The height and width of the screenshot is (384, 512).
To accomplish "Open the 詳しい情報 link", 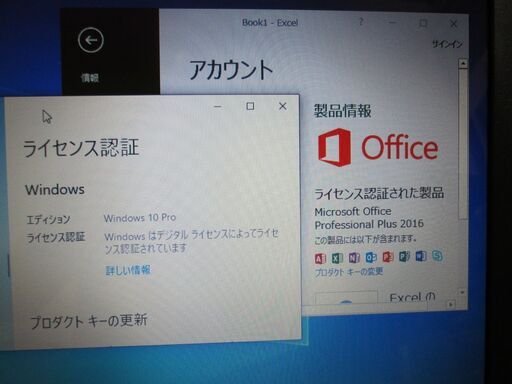I will (128, 270).
